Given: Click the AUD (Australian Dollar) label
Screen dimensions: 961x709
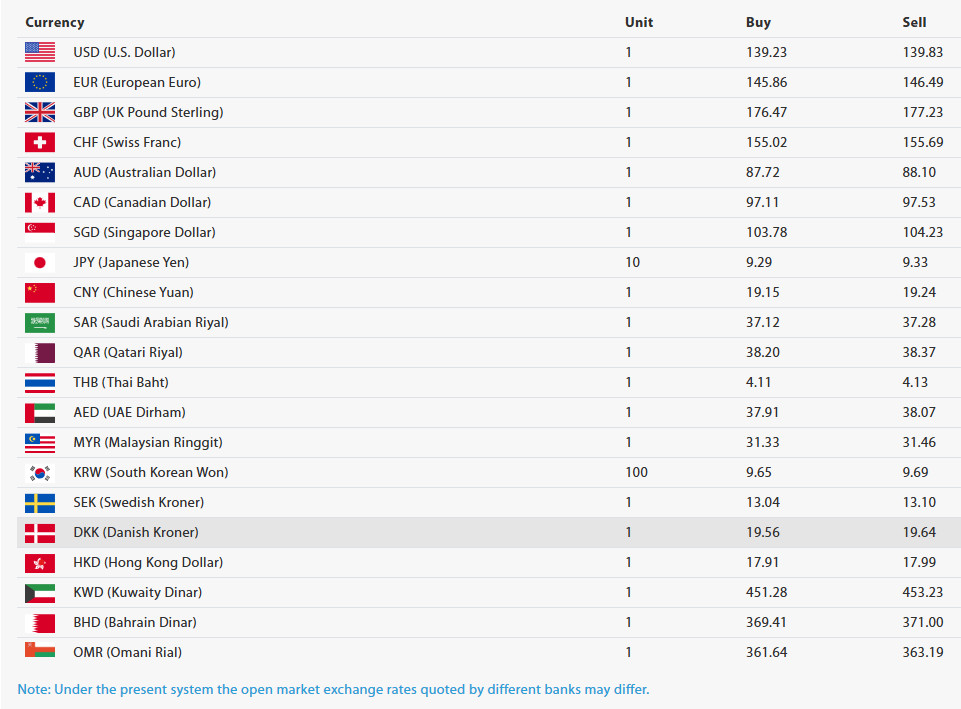Looking at the screenshot, I should click(x=144, y=172).
